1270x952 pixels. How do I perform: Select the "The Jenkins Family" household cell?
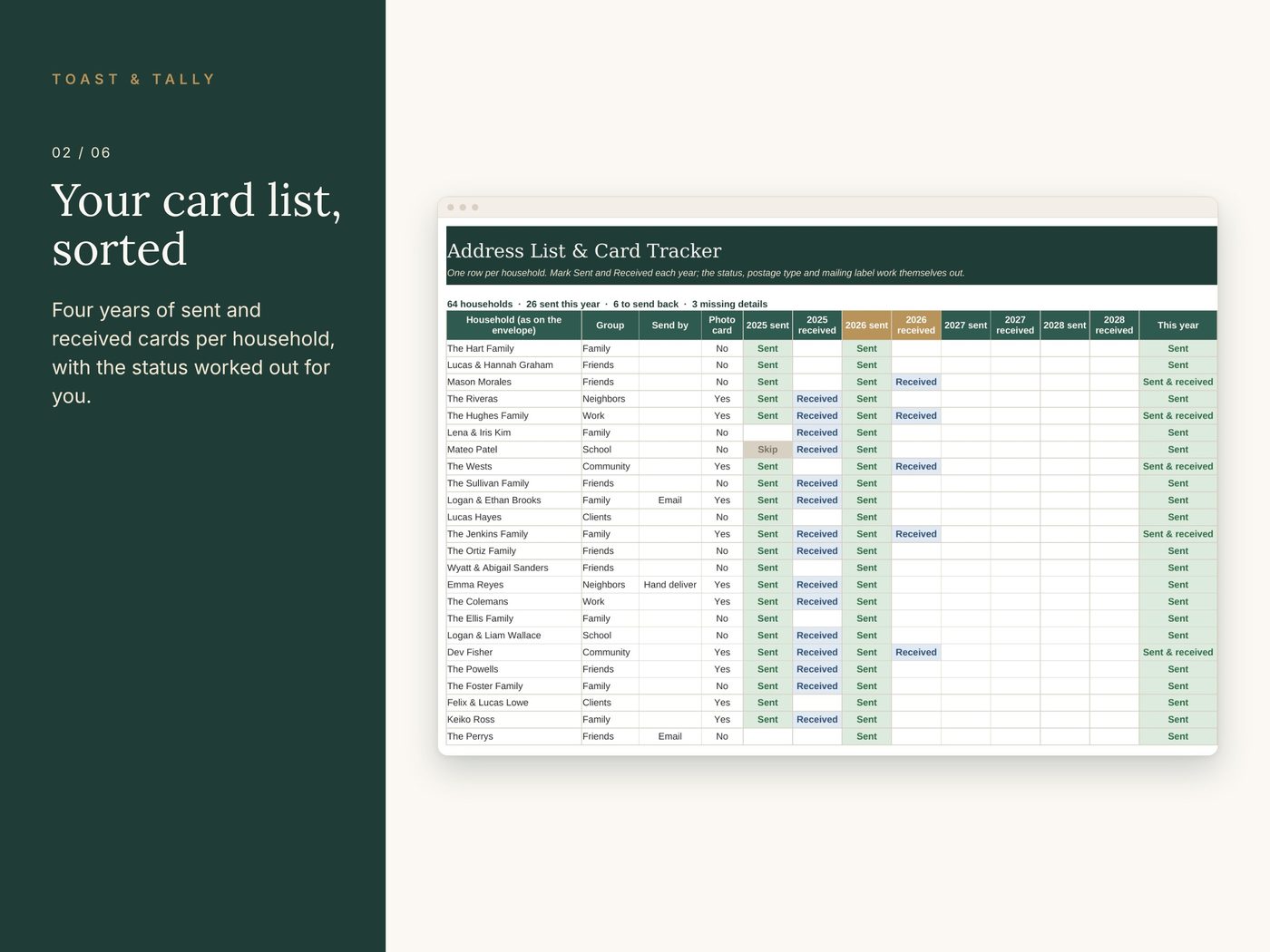tap(513, 534)
